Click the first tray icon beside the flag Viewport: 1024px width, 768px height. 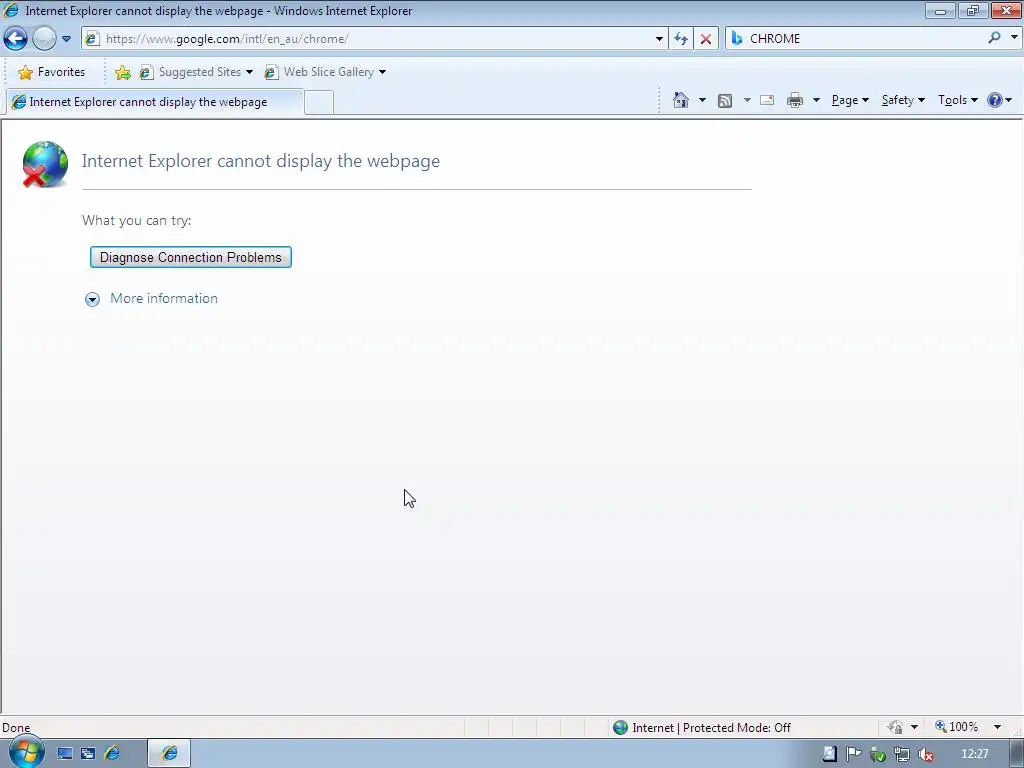[829, 754]
